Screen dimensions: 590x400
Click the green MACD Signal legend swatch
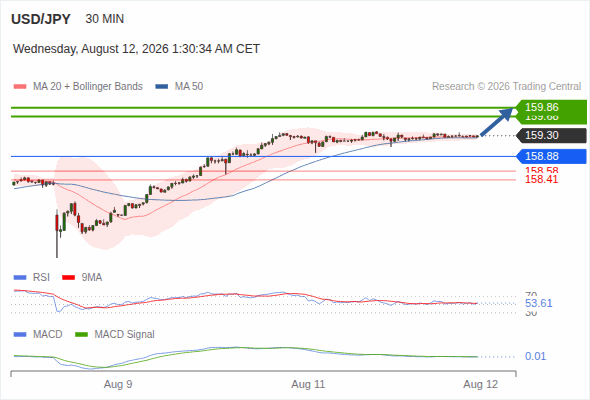(81, 335)
